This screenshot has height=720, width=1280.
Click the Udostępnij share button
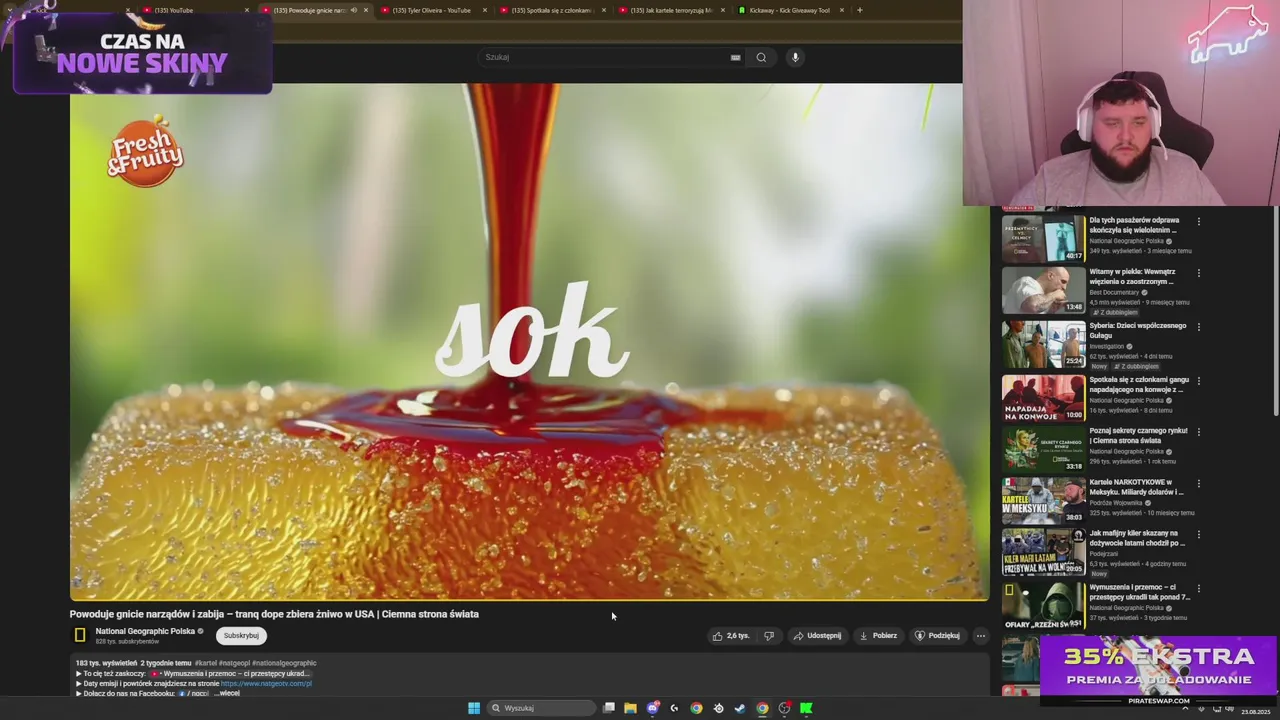[817, 635]
